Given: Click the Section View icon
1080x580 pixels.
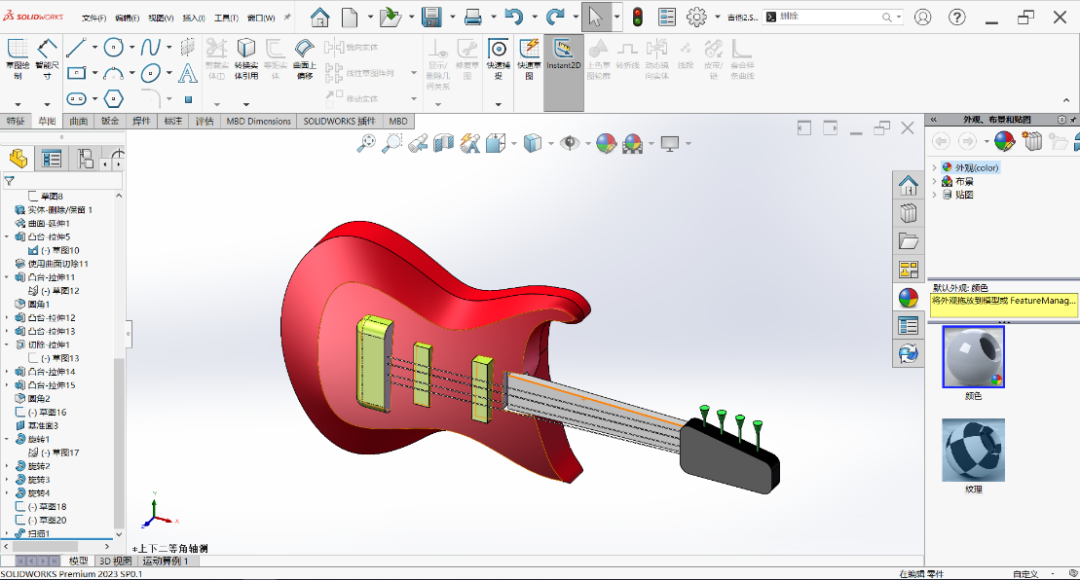Looking at the screenshot, I should [444, 143].
